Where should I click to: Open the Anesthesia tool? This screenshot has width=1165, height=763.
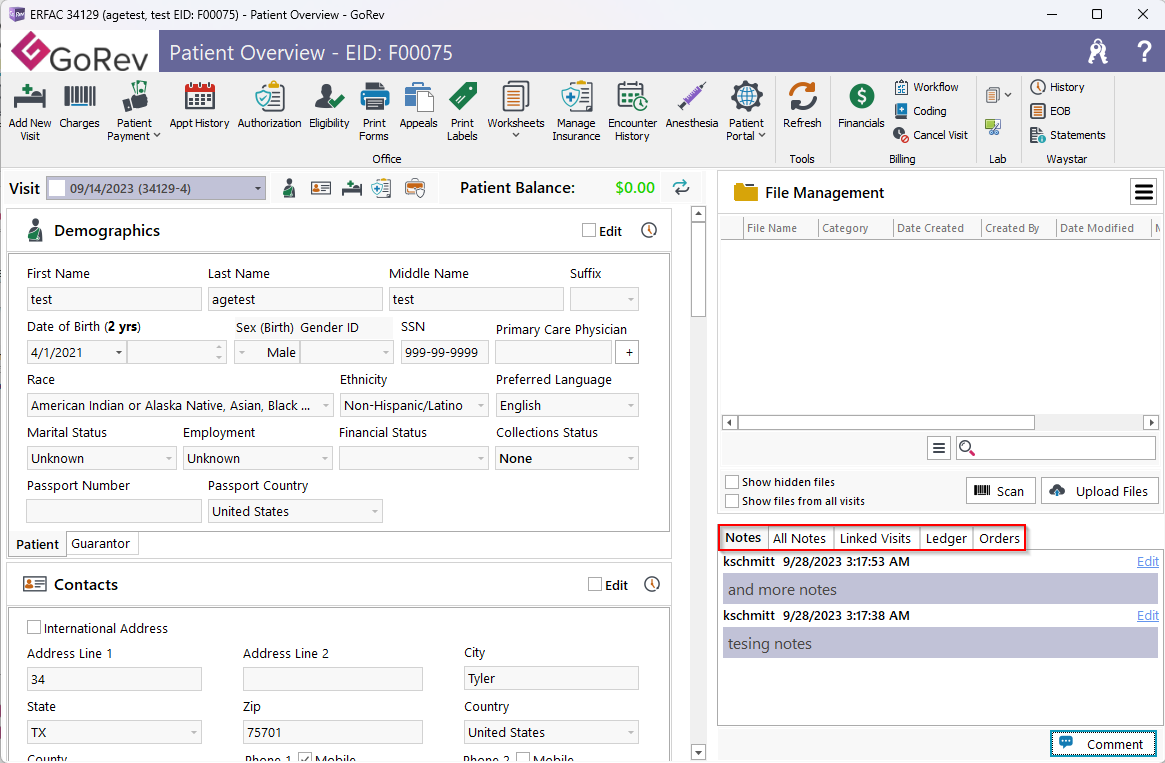point(692,105)
